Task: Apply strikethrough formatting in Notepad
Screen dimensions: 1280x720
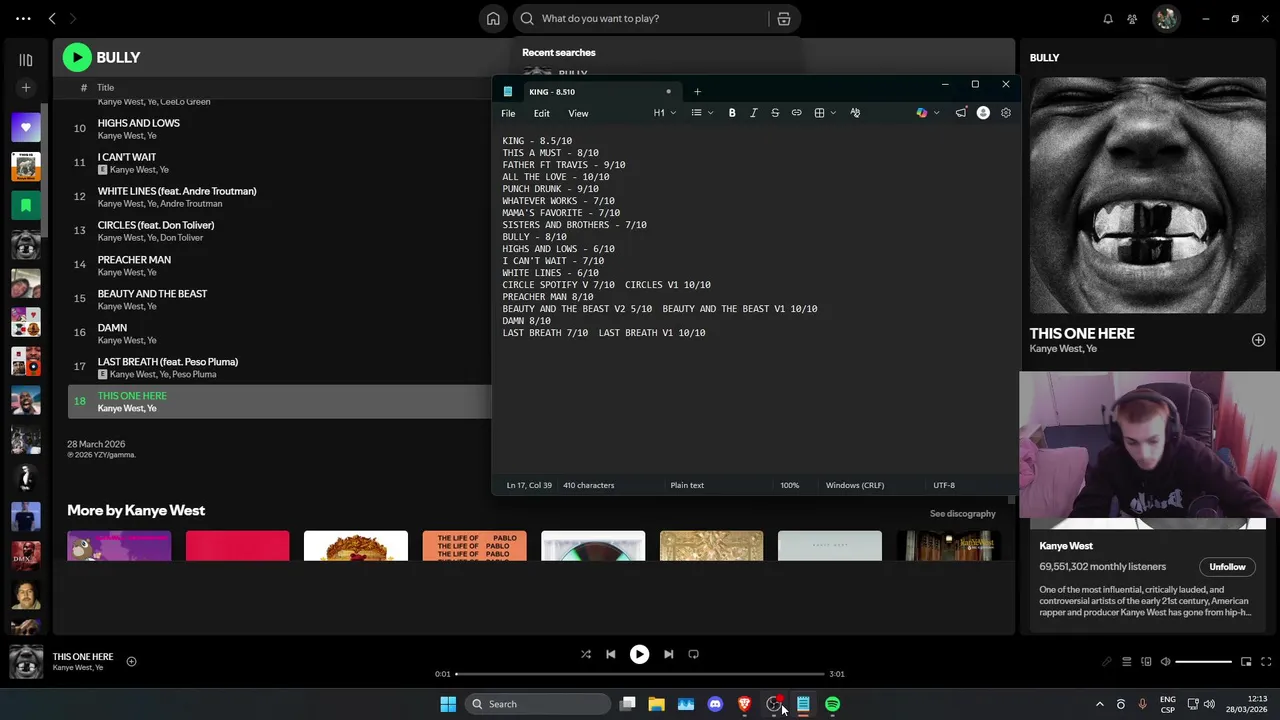Action: click(x=775, y=113)
